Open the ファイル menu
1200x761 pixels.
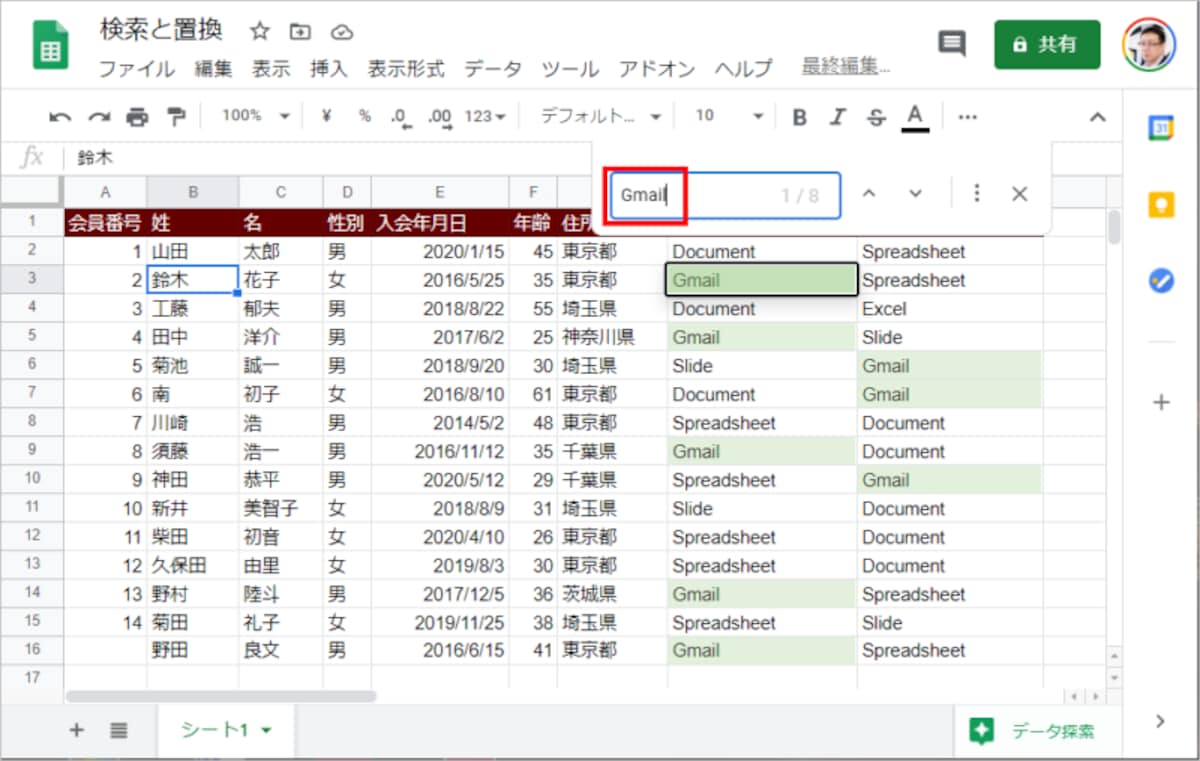136,69
